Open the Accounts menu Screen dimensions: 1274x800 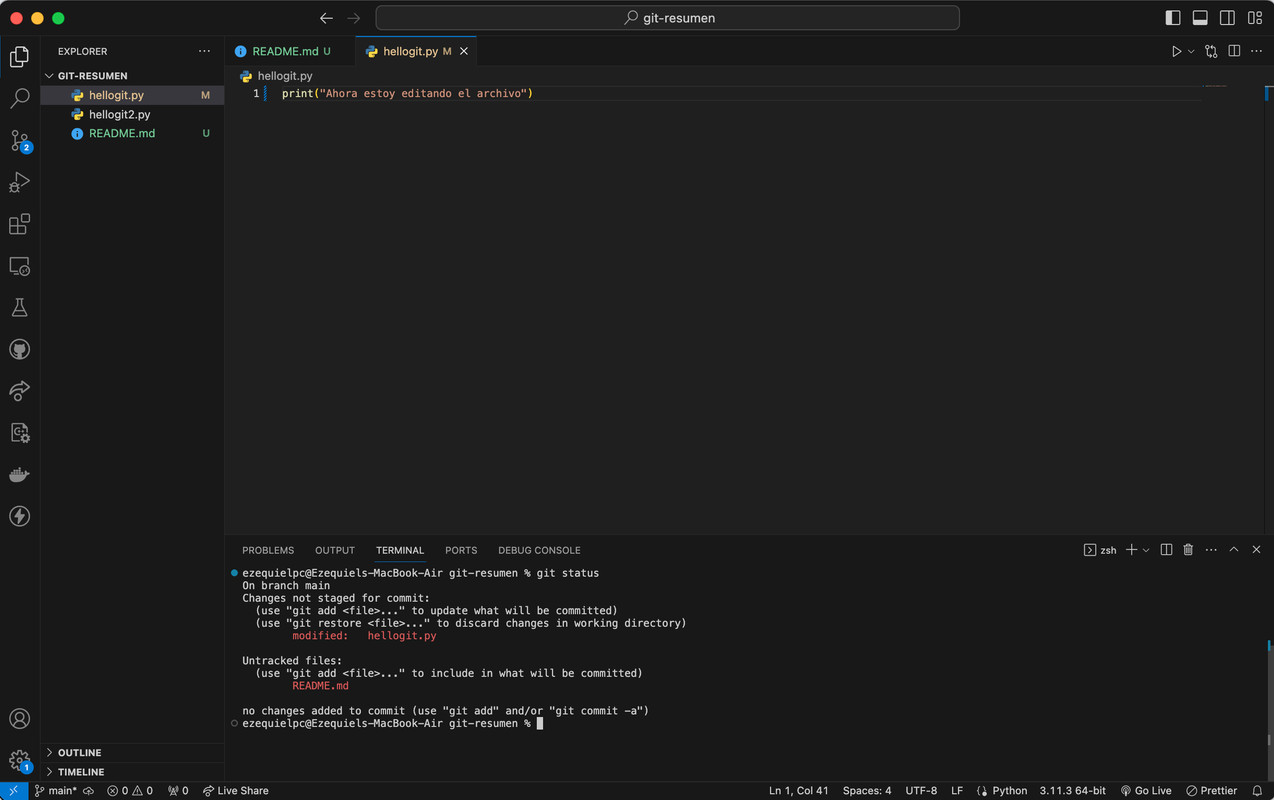click(19, 719)
